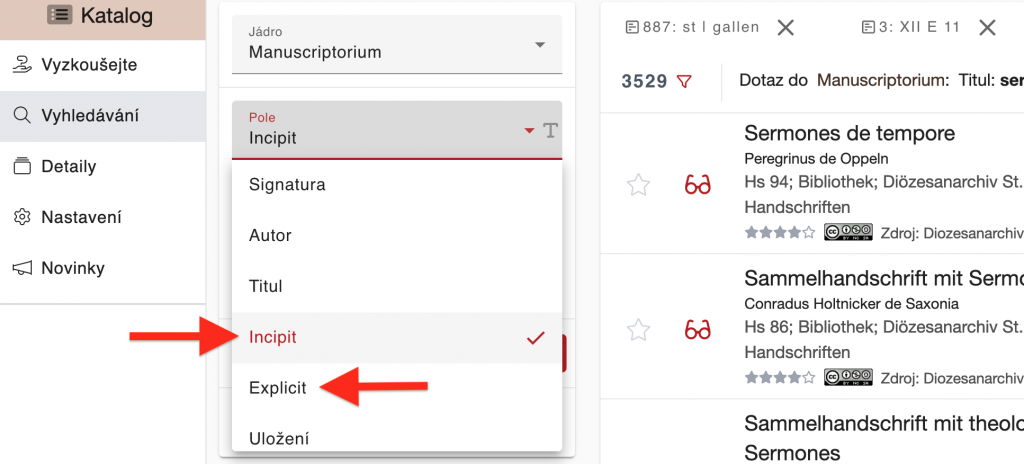This screenshot has width=1024, height=464.
Task: Expand the Jádro Manuscriptorium dropdown
Action: point(540,45)
